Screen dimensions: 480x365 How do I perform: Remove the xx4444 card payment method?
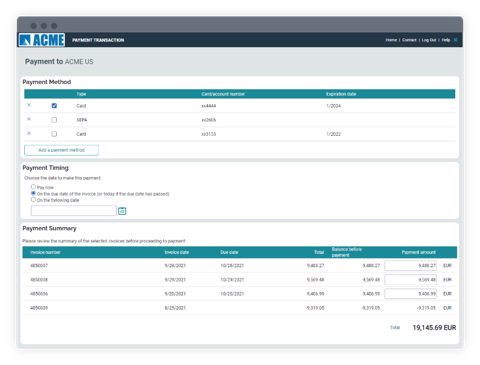click(x=29, y=105)
